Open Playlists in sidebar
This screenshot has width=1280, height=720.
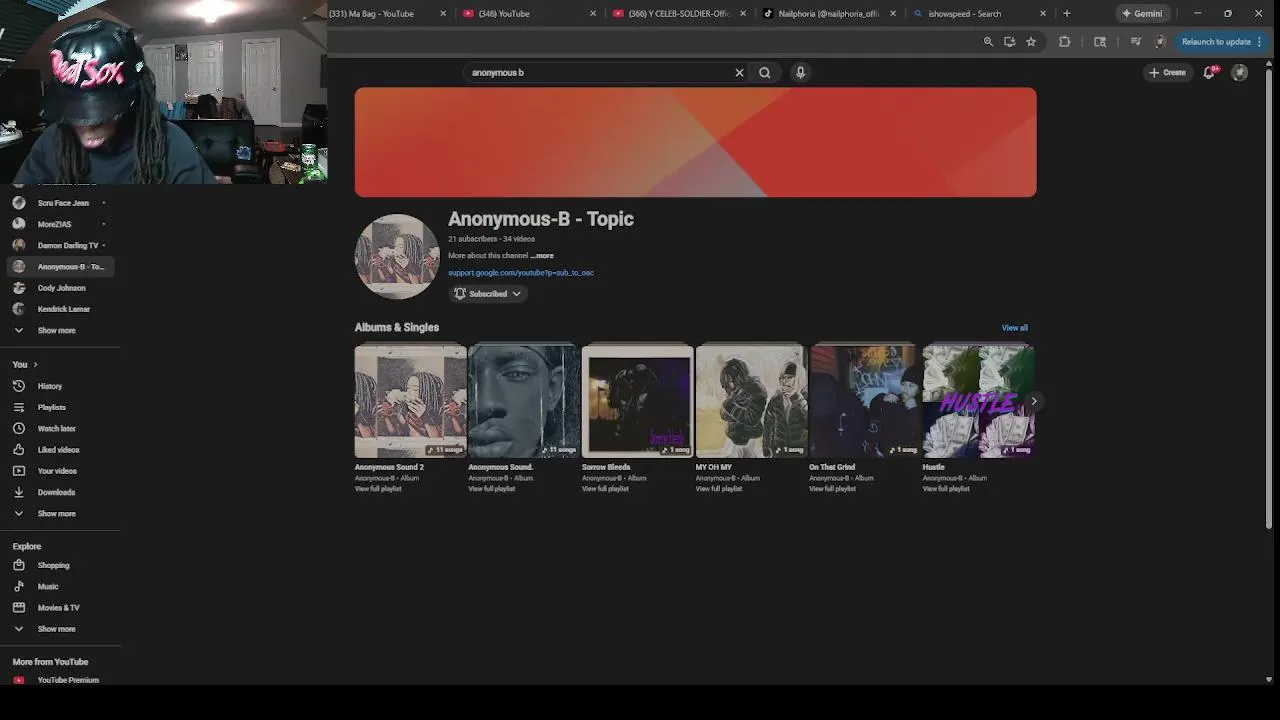(60, 407)
